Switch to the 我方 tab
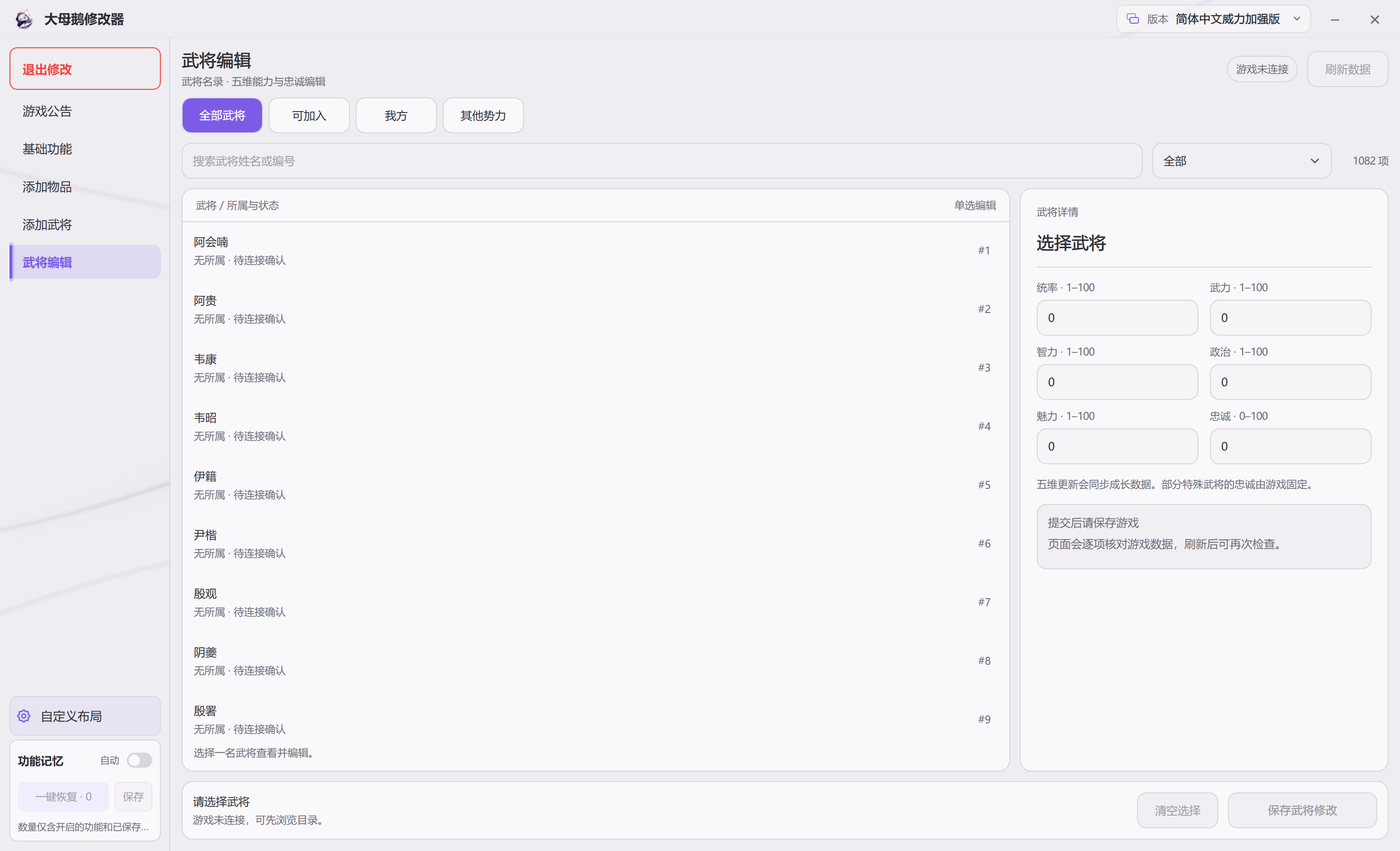 click(x=396, y=115)
